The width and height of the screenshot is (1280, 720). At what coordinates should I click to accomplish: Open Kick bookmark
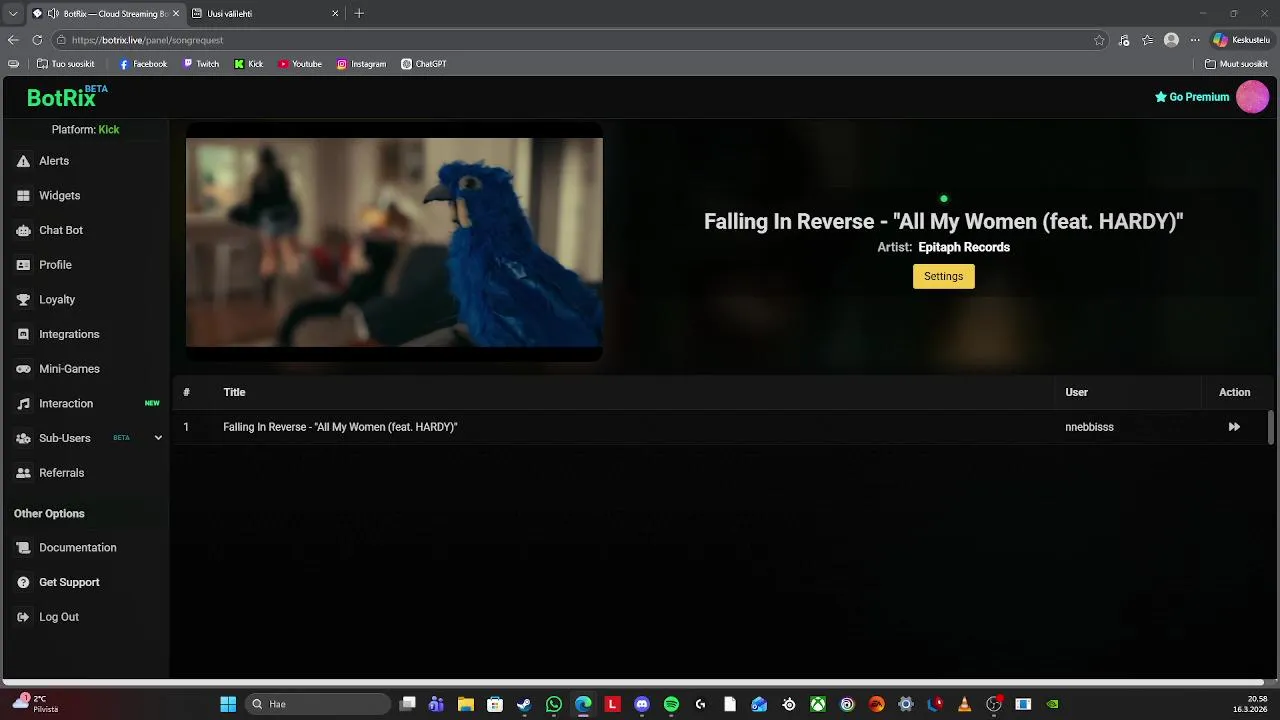click(249, 64)
